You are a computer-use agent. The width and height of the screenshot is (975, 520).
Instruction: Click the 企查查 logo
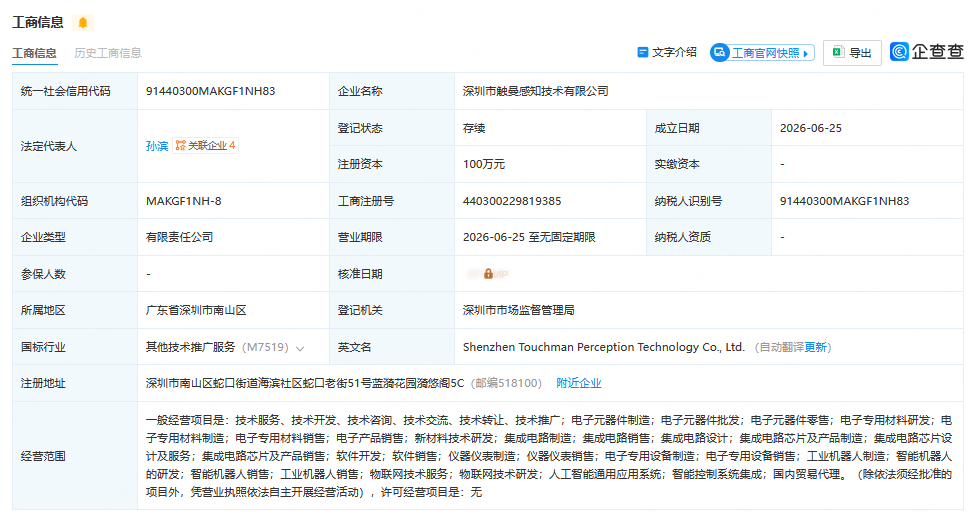[926, 52]
